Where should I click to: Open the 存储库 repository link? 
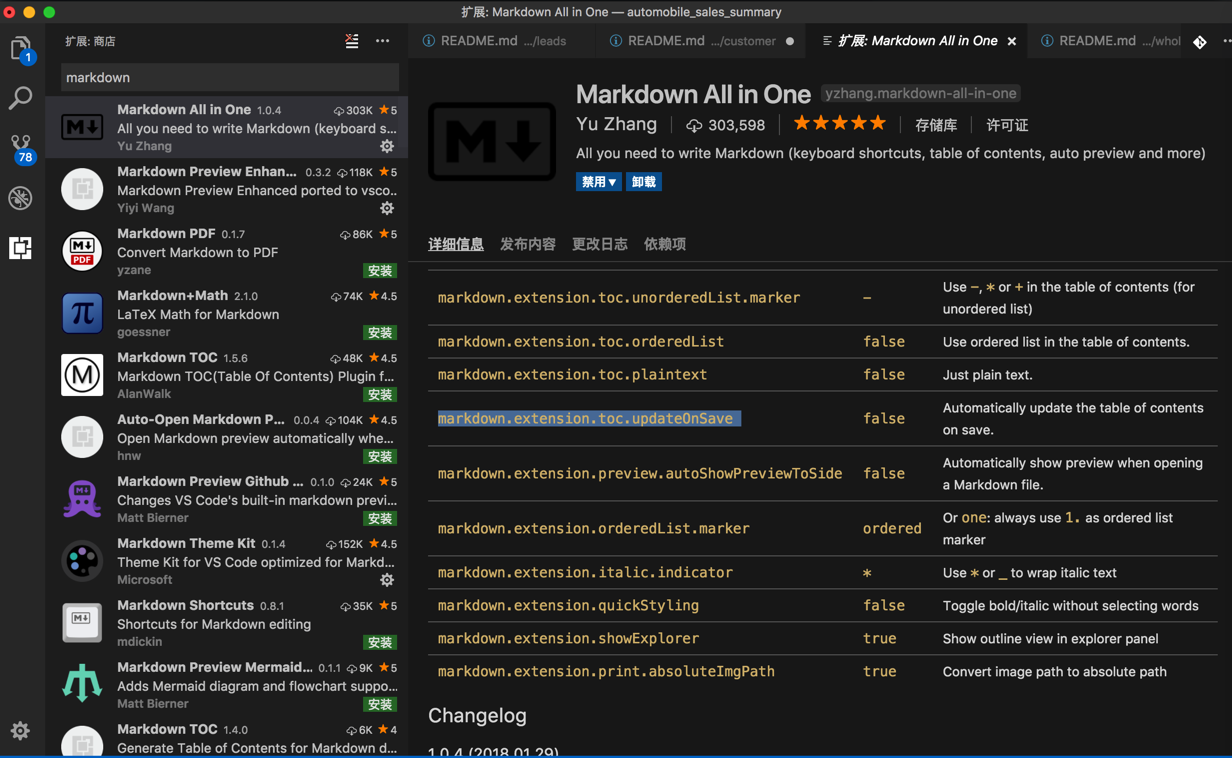pyautogui.click(x=936, y=125)
